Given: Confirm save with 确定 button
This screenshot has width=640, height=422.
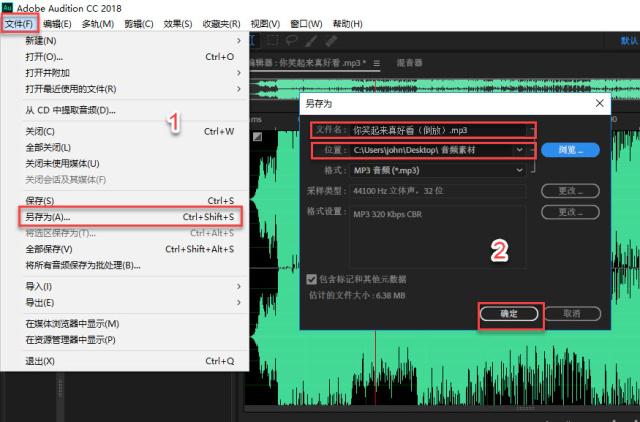Looking at the screenshot, I should tap(509, 313).
